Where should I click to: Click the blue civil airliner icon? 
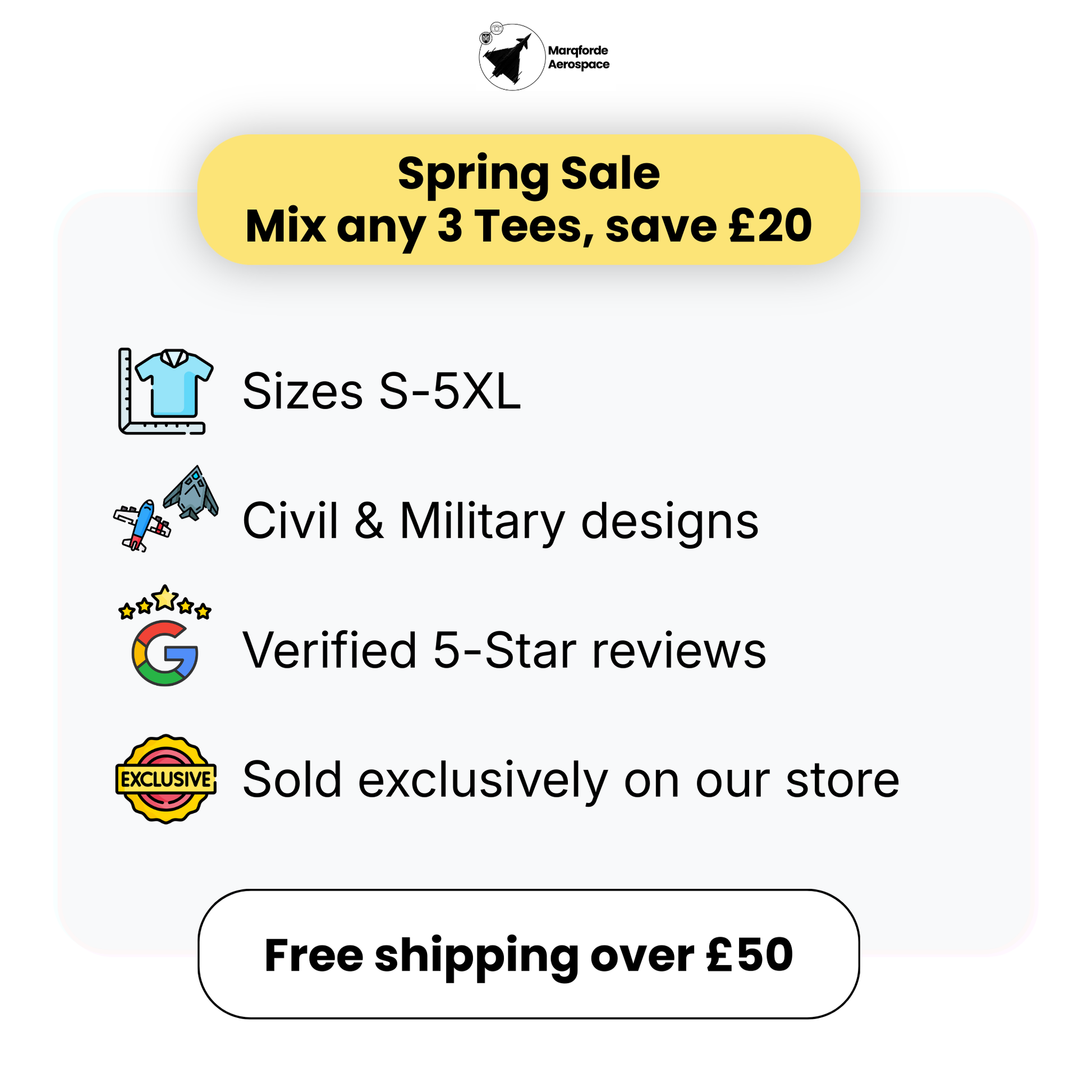coord(141,525)
